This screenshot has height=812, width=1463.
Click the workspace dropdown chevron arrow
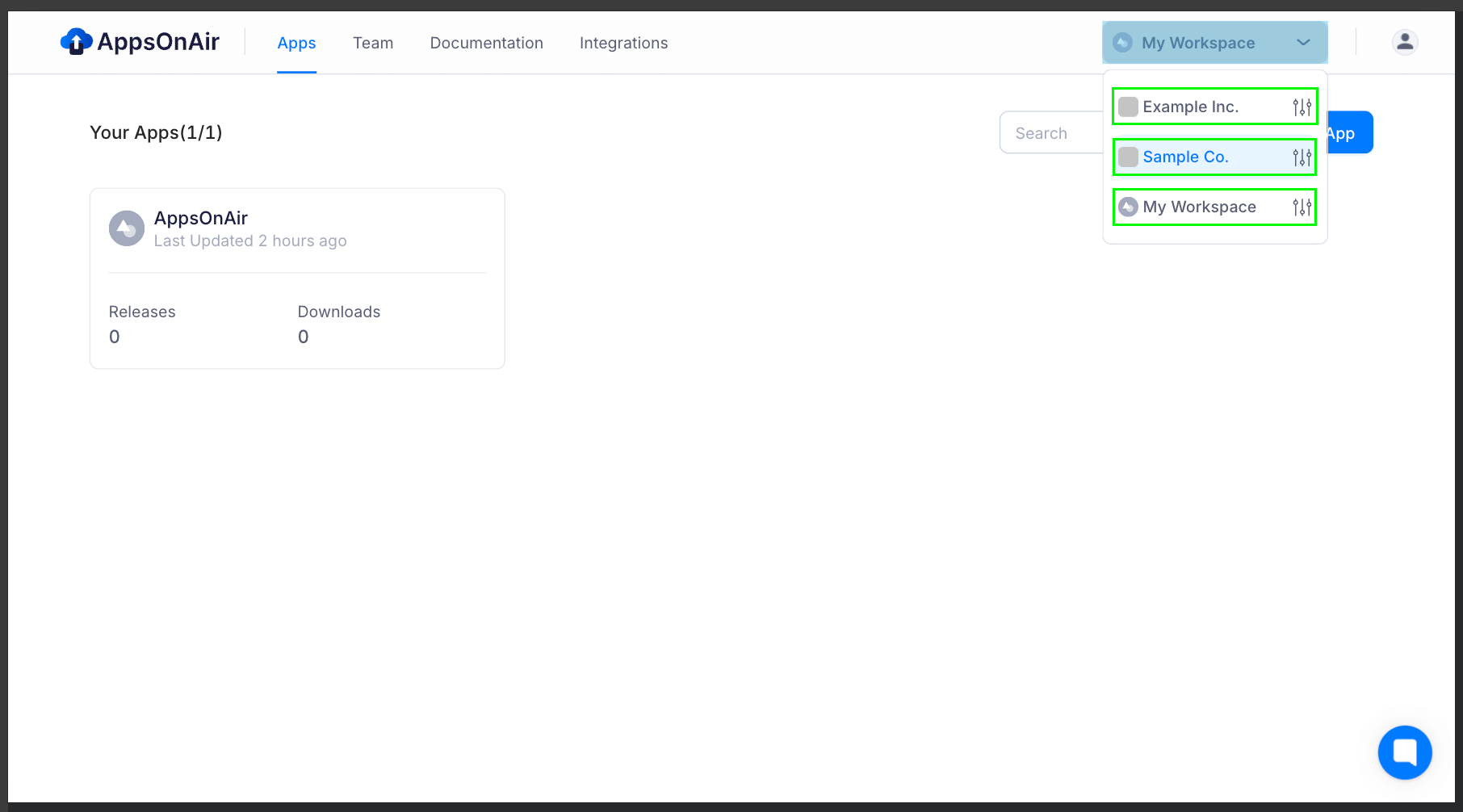click(1303, 43)
